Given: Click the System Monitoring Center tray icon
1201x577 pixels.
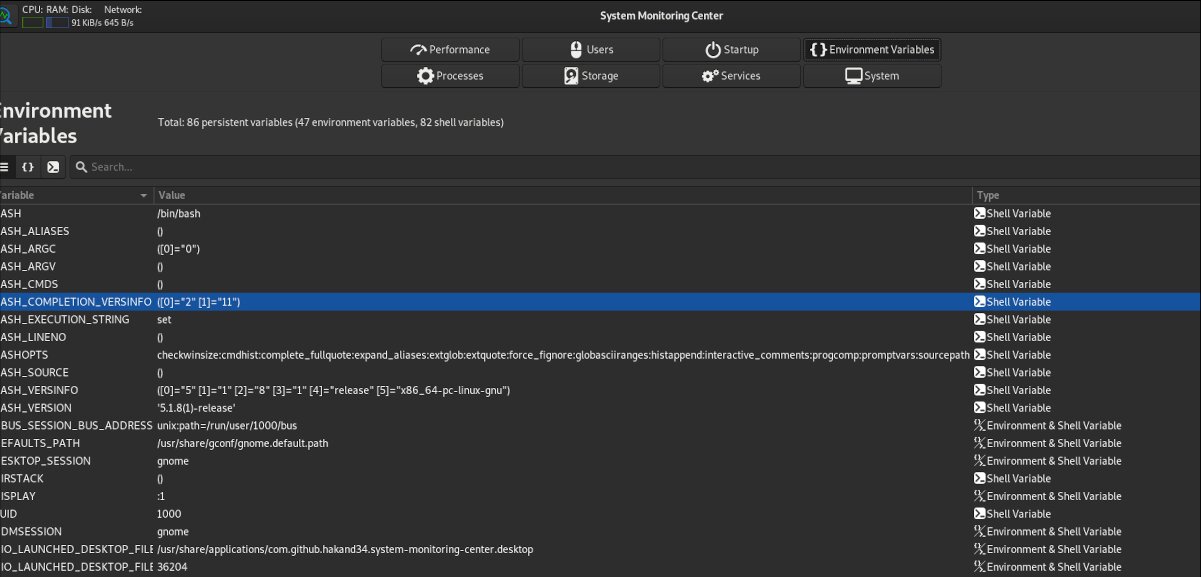Looking at the screenshot, I should [x=9, y=15].
